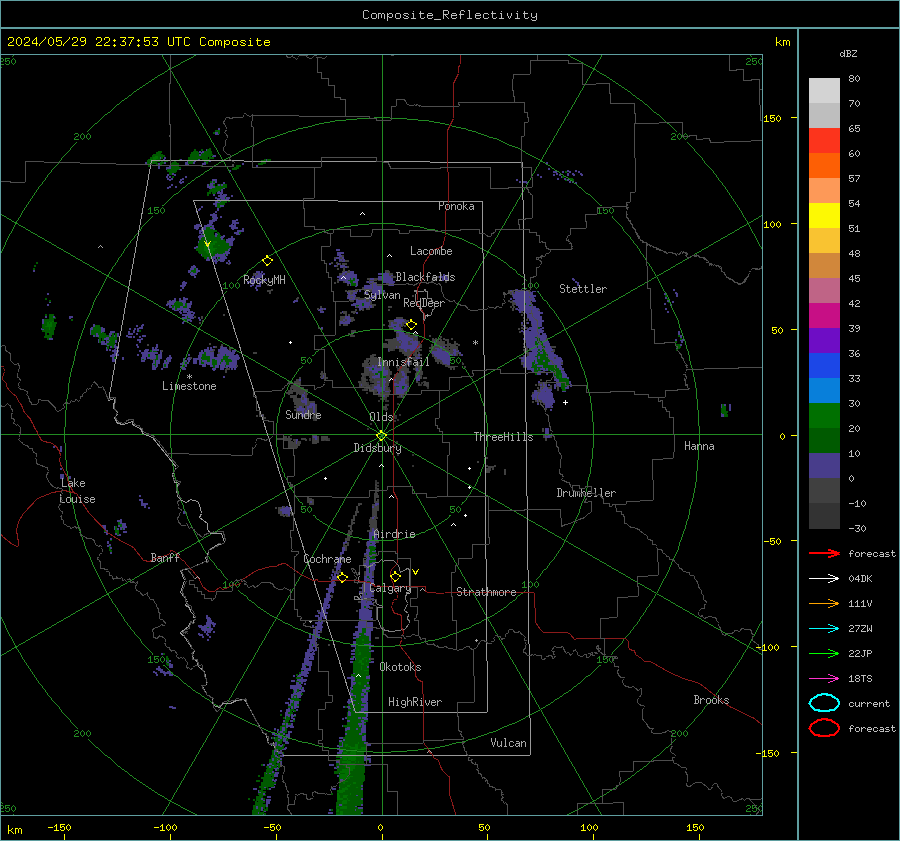Image resolution: width=900 pixels, height=841 pixels.
Task: Click the cyan 27ZW arrow legend icon
Action: pos(824,629)
